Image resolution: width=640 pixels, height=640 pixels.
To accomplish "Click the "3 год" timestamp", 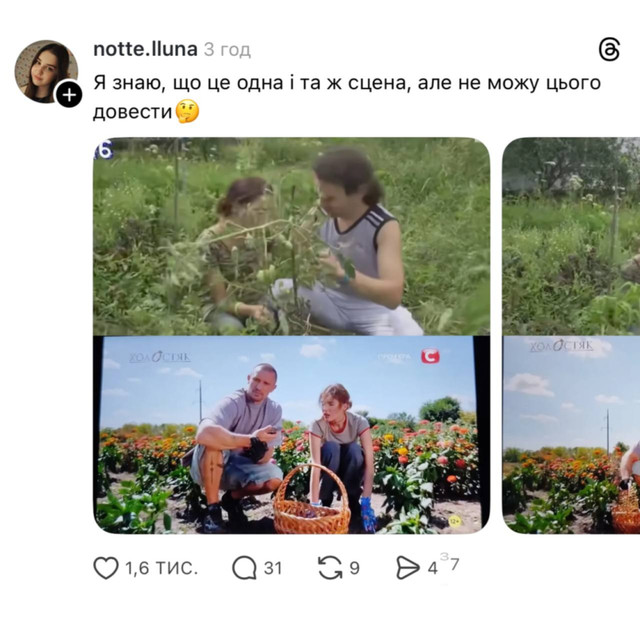I will tap(227, 49).
